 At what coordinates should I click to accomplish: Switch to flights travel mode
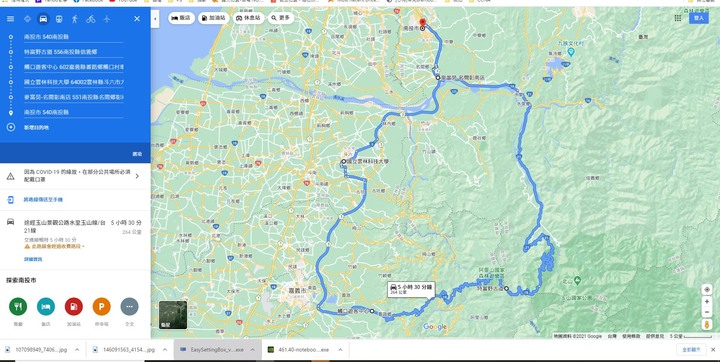107,19
